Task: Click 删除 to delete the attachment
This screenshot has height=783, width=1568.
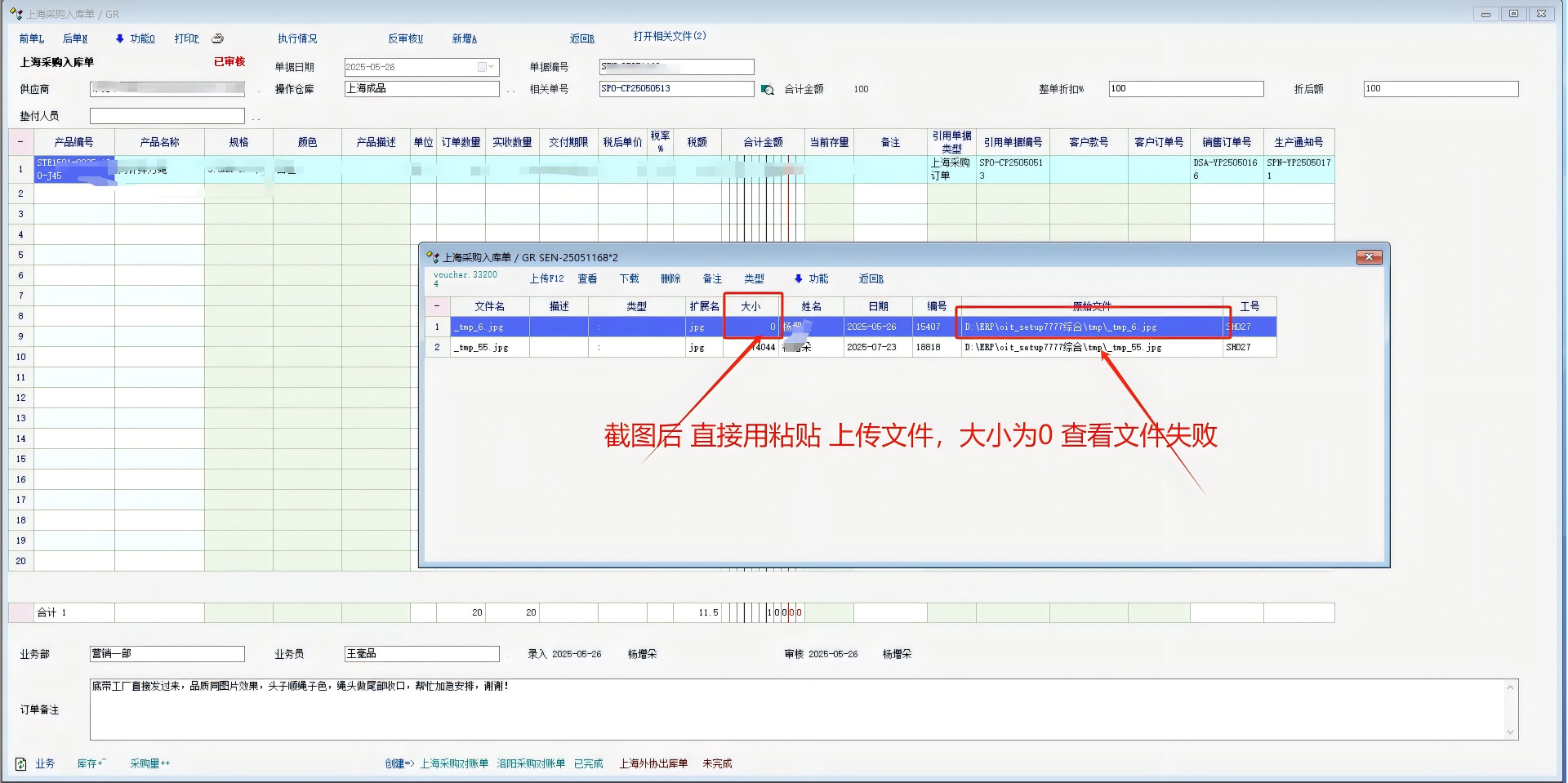Action: click(x=670, y=279)
